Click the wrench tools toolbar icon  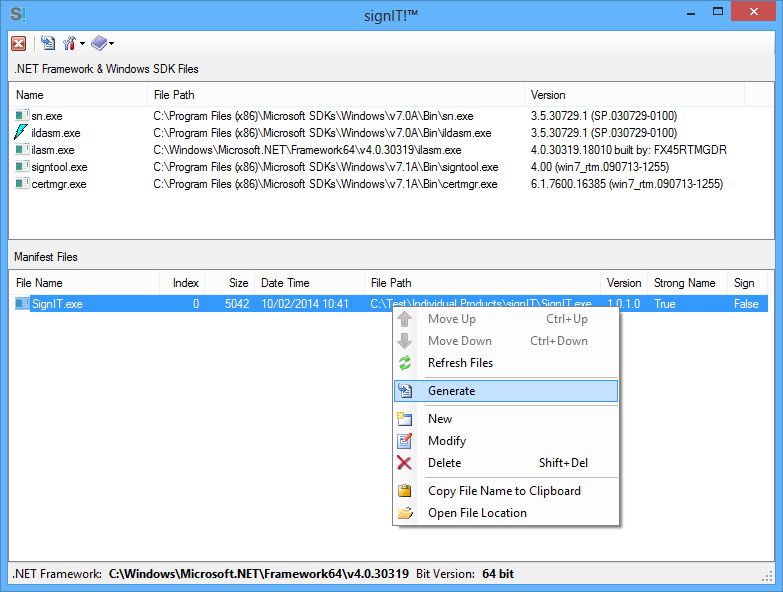click(70, 43)
